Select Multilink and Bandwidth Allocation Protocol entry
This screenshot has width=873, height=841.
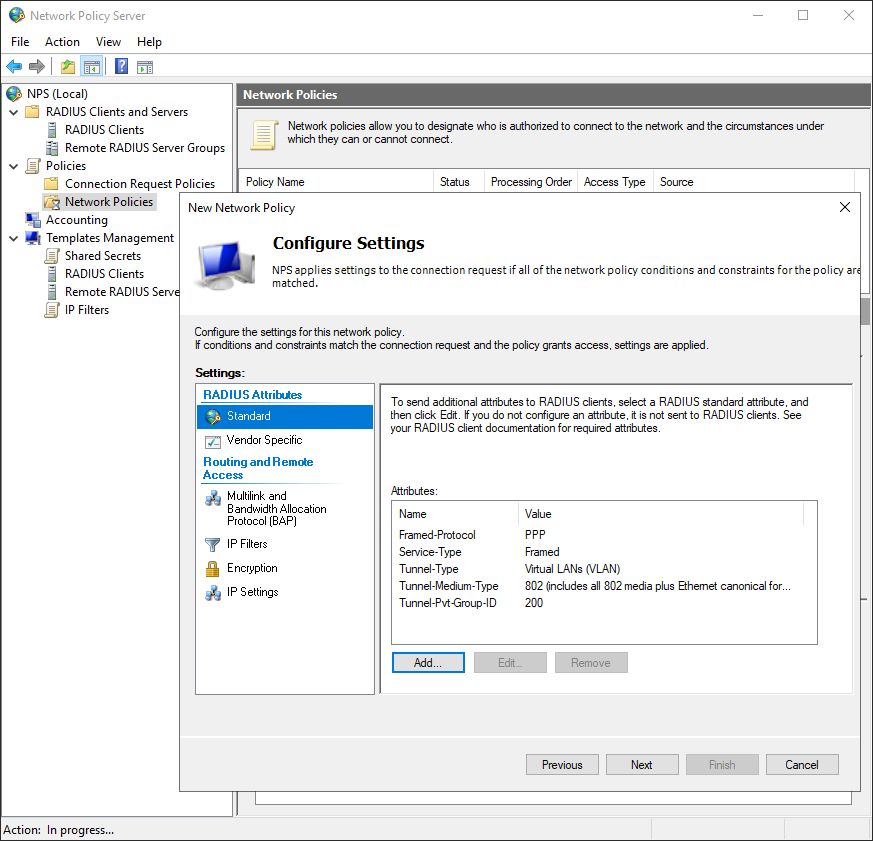pyautogui.click(x=285, y=508)
